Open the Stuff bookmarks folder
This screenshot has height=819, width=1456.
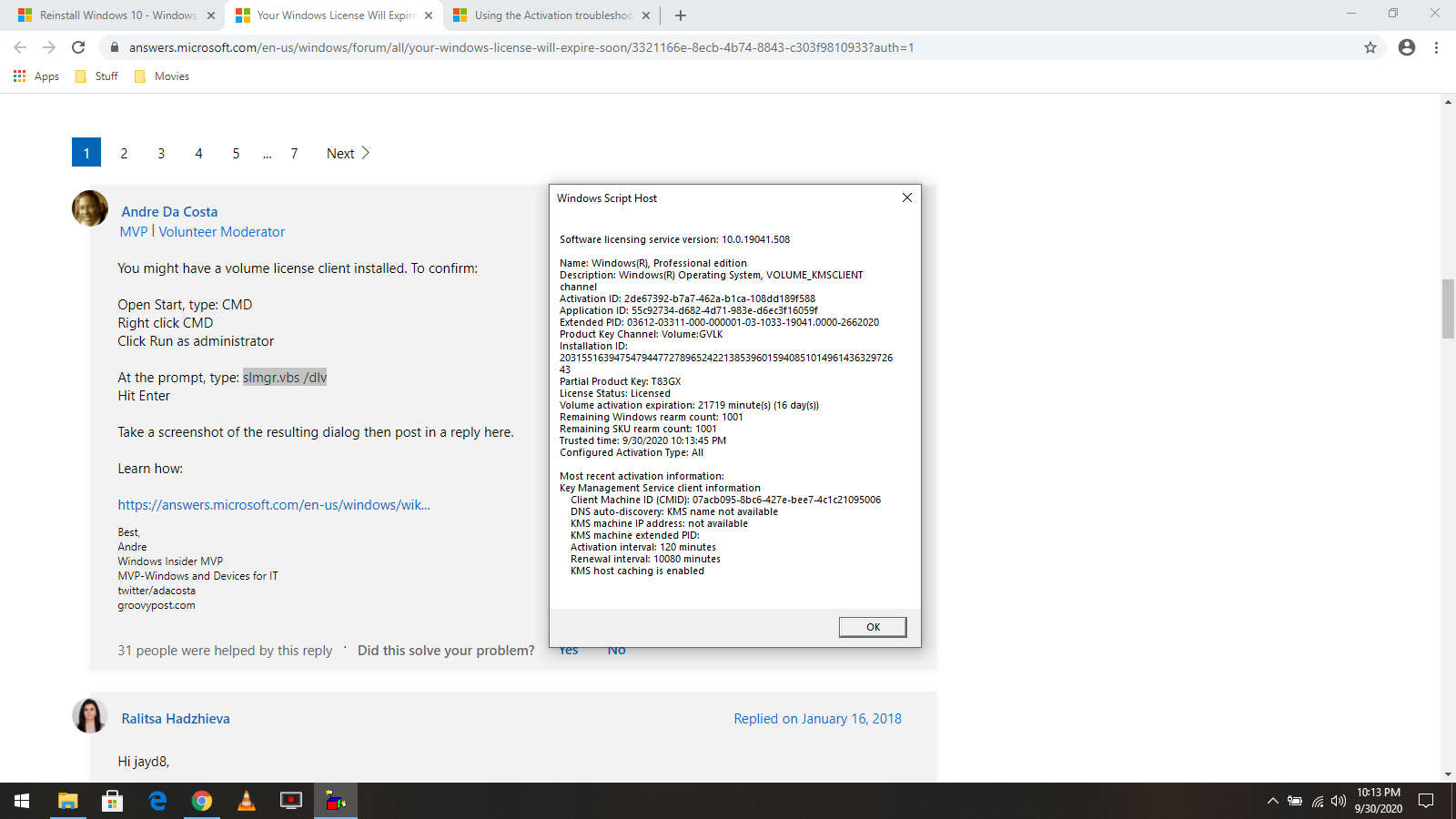[x=96, y=76]
